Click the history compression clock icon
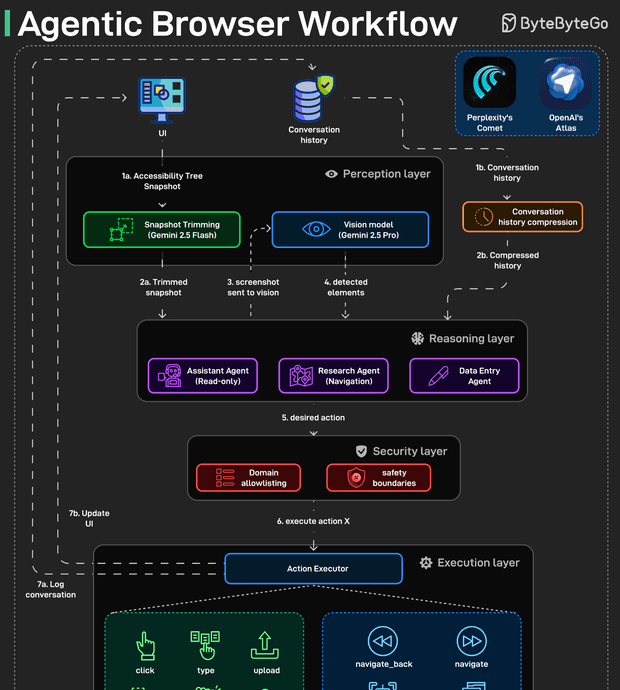The width and height of the screenshot is (620, 690). pyautogui.click(x=484, y=217)
